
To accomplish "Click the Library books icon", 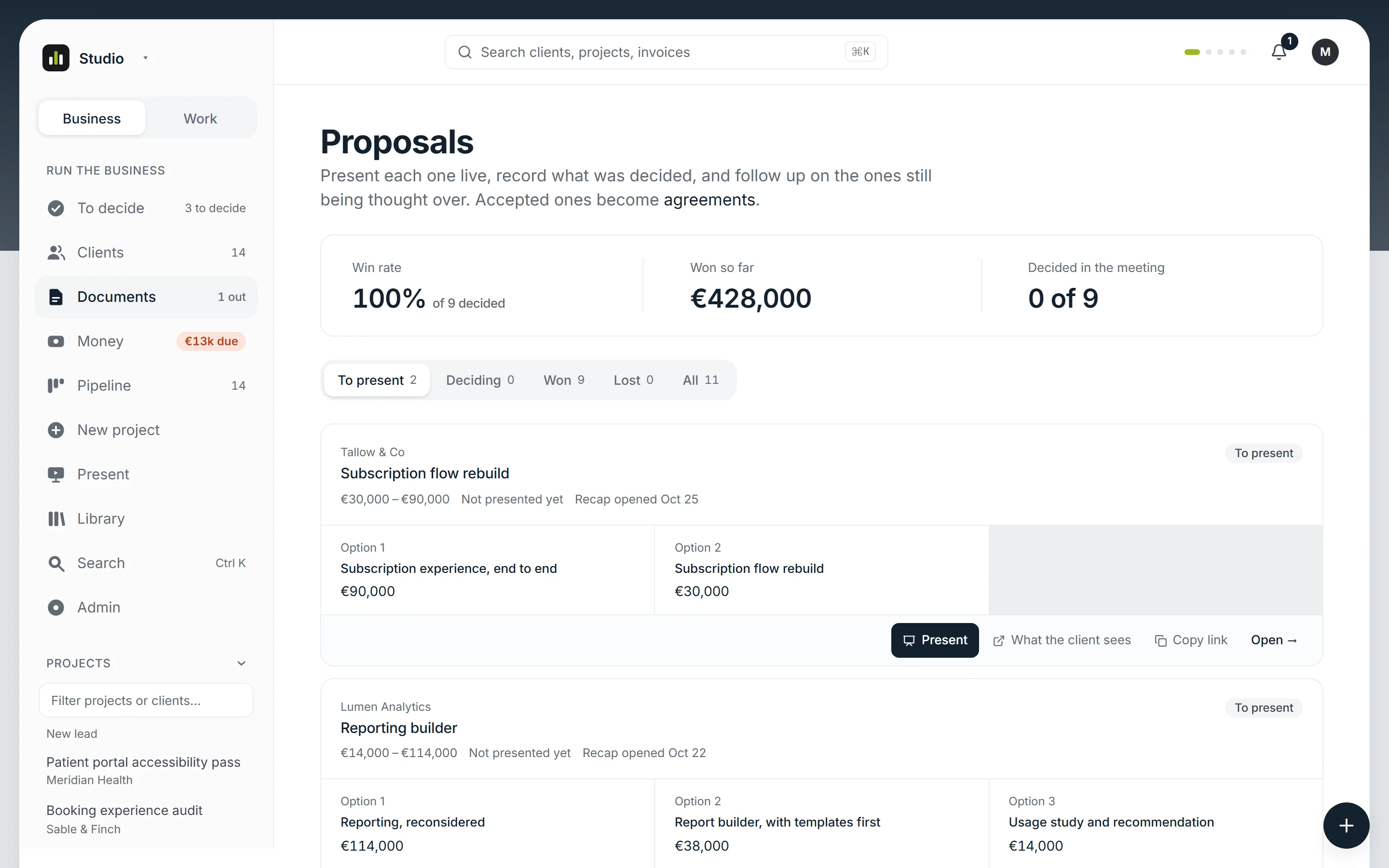I will click(x=55, y=519).
